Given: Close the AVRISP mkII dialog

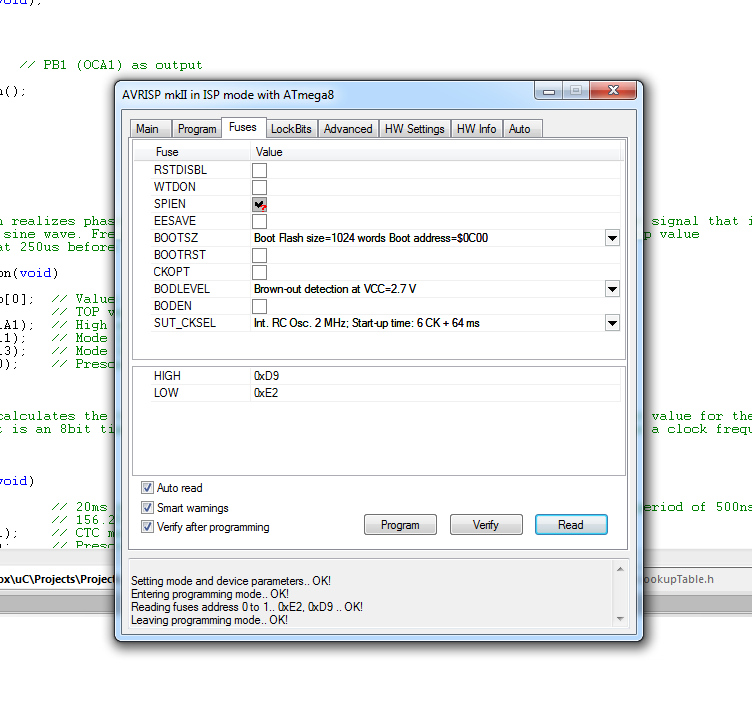Looking at the screenshot, I should point(613,90).
